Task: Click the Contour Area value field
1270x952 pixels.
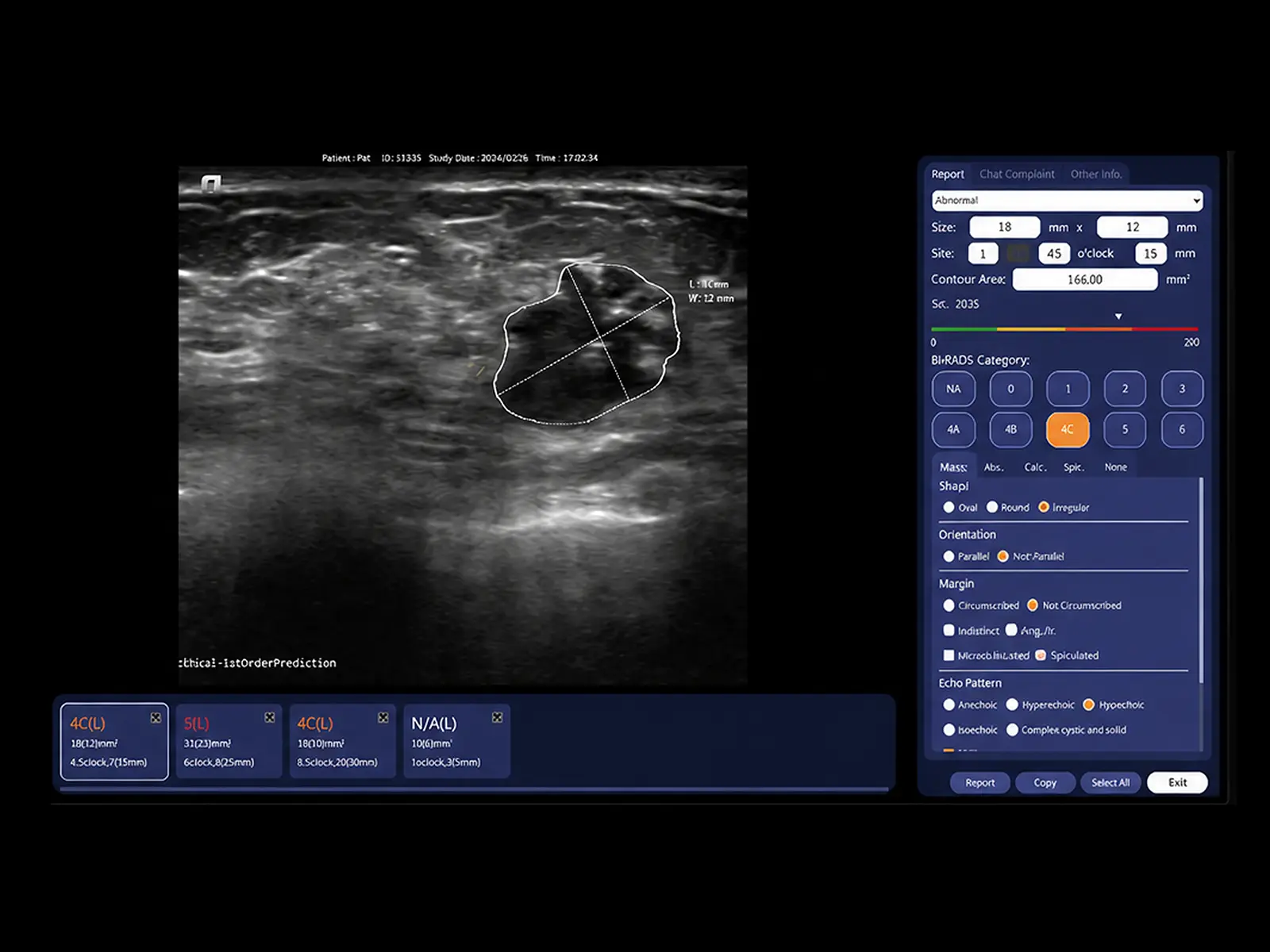Action: coord(1084,279)
